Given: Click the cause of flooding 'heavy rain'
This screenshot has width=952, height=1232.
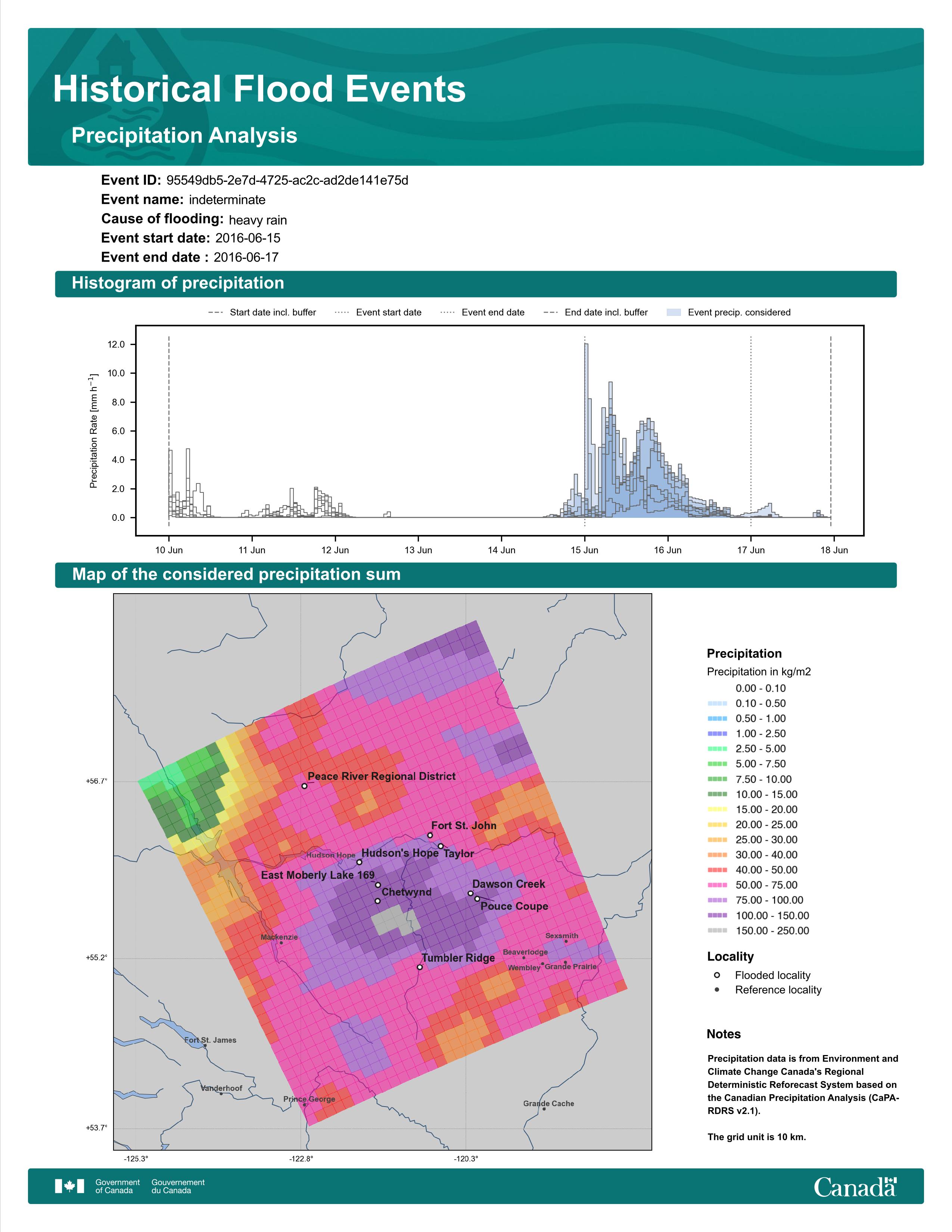Looking at the screenshot, I should click(258, 220).
